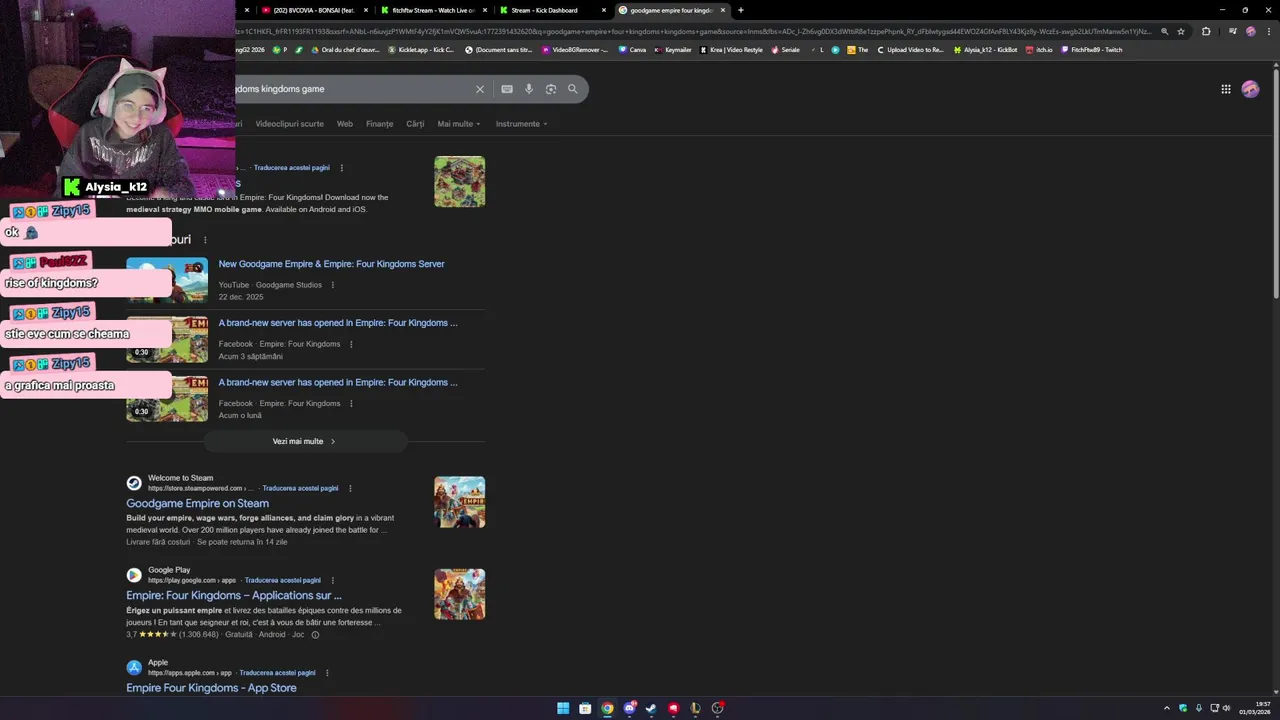Show info icon beside Google Play rating
This screenshot has width=1280, height=720.
[315, 635]
